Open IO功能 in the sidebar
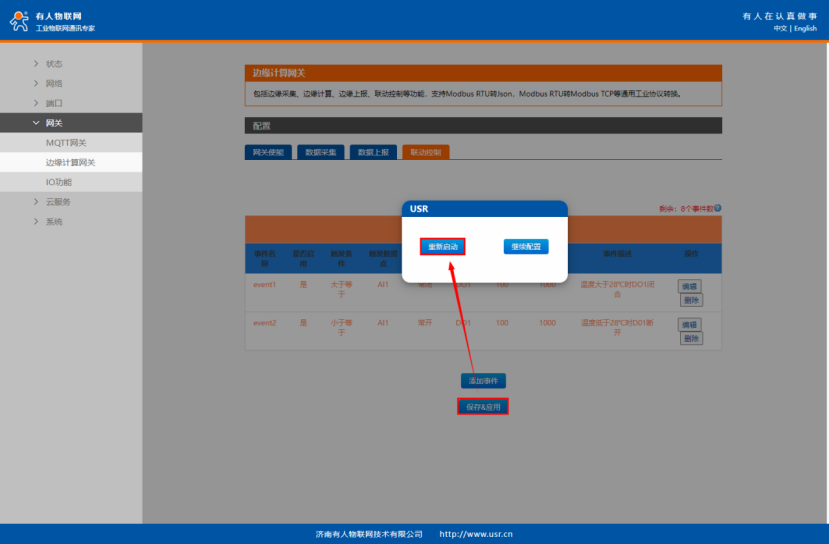The height and width of the screenshot is (544, 829). click(x=58, y=182)
